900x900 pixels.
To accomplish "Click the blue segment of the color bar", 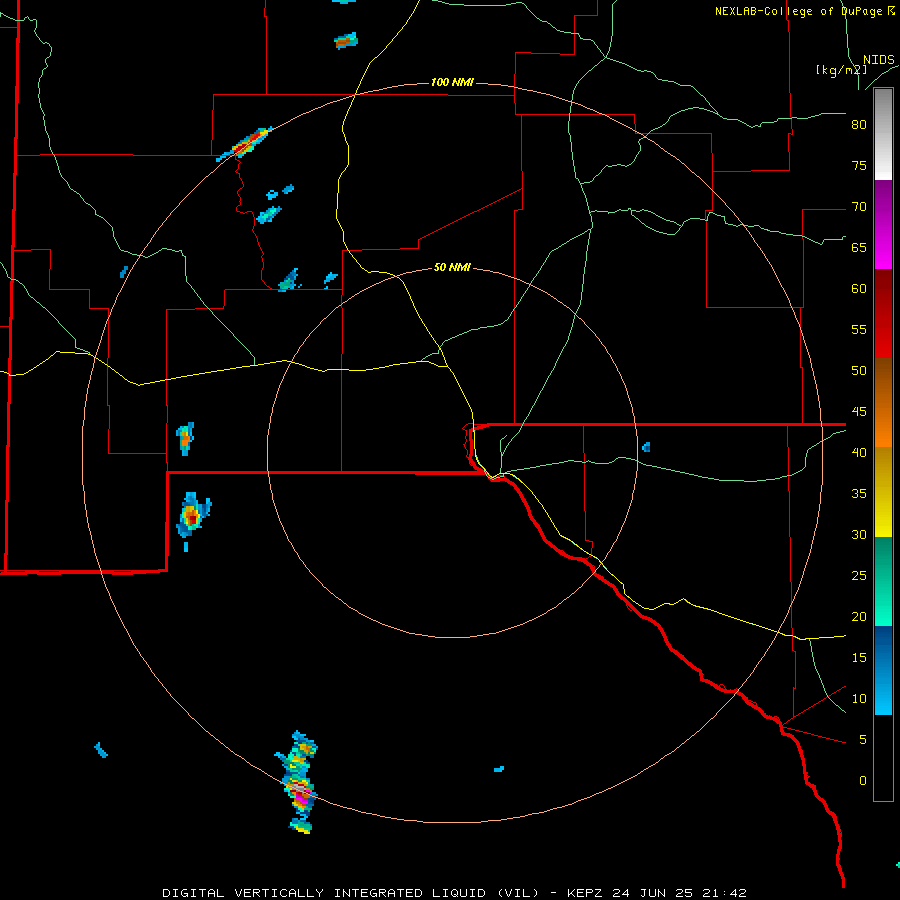I will (x=883, y=670).
